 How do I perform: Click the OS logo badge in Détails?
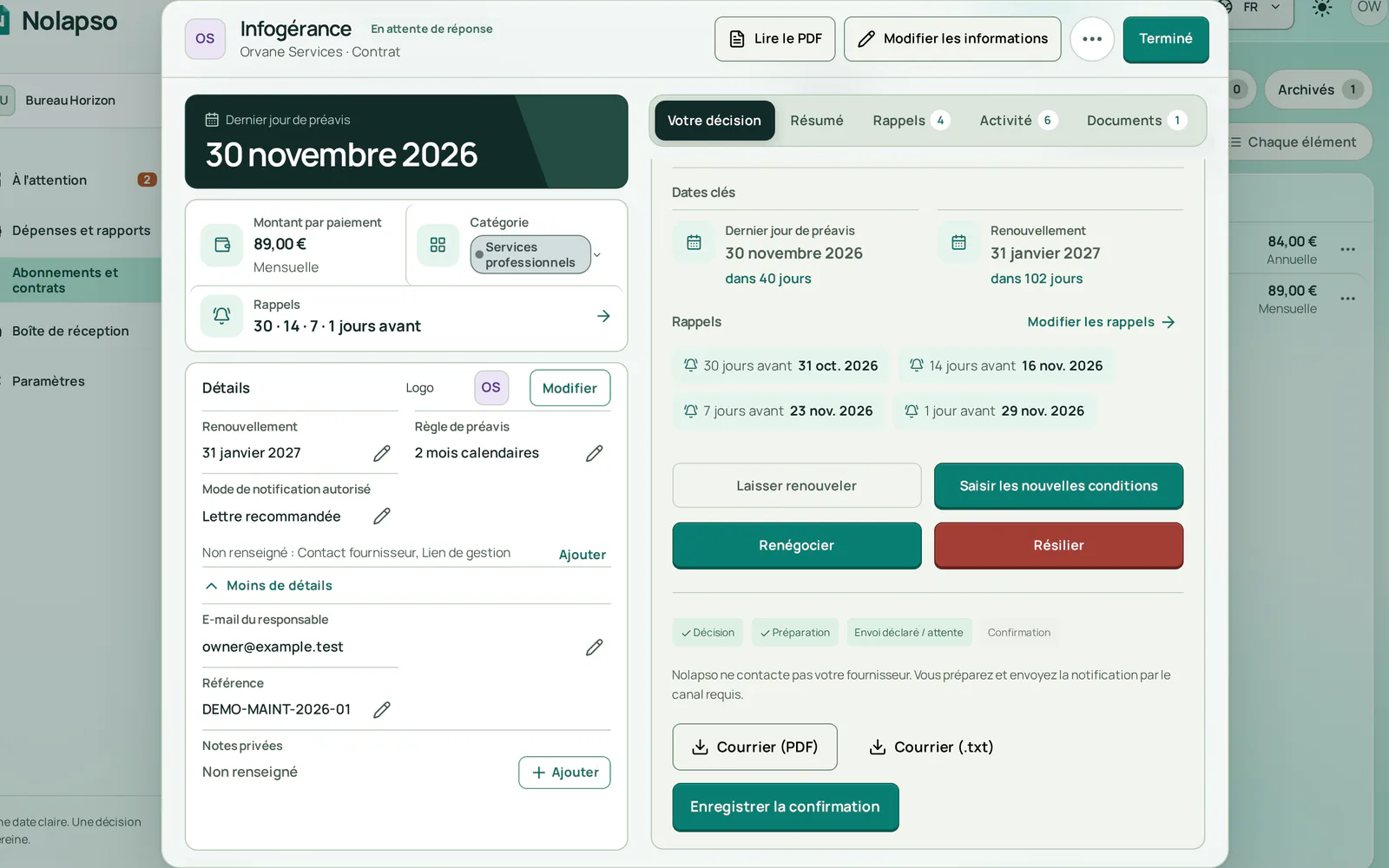491,387
